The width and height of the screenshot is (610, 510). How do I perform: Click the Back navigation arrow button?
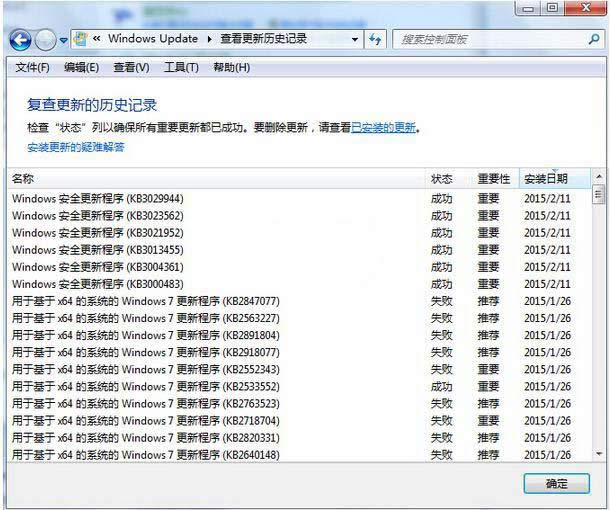pos(20,40)
